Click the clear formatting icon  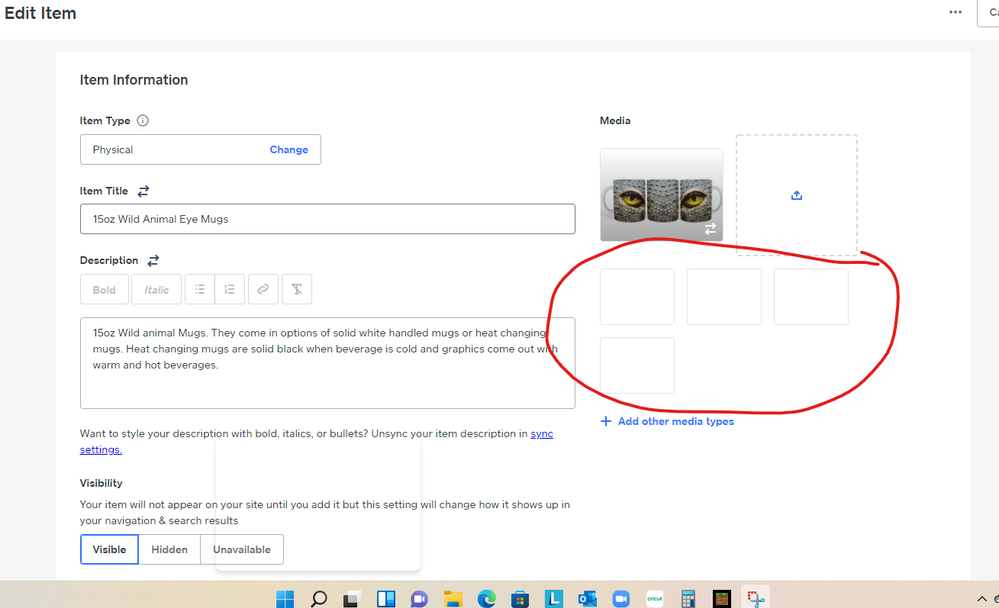[x=297, y=289]
